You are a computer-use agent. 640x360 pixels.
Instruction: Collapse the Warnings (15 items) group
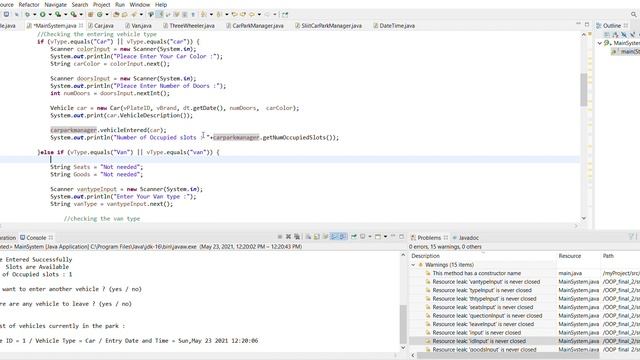pyautogui.click(x=413, y=265)
